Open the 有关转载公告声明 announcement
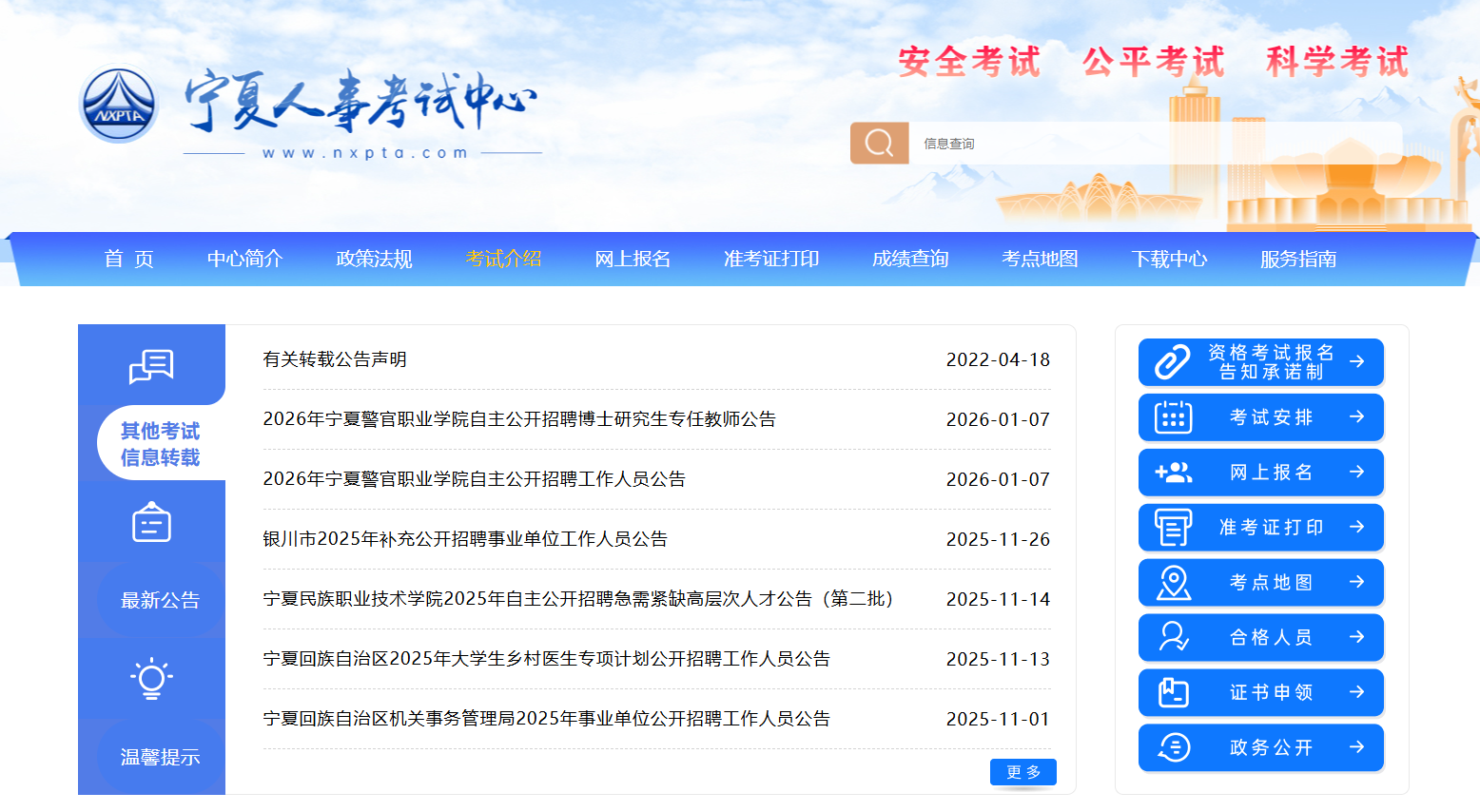The width and height of the screenshot is (1480, 812). [335, 359]
